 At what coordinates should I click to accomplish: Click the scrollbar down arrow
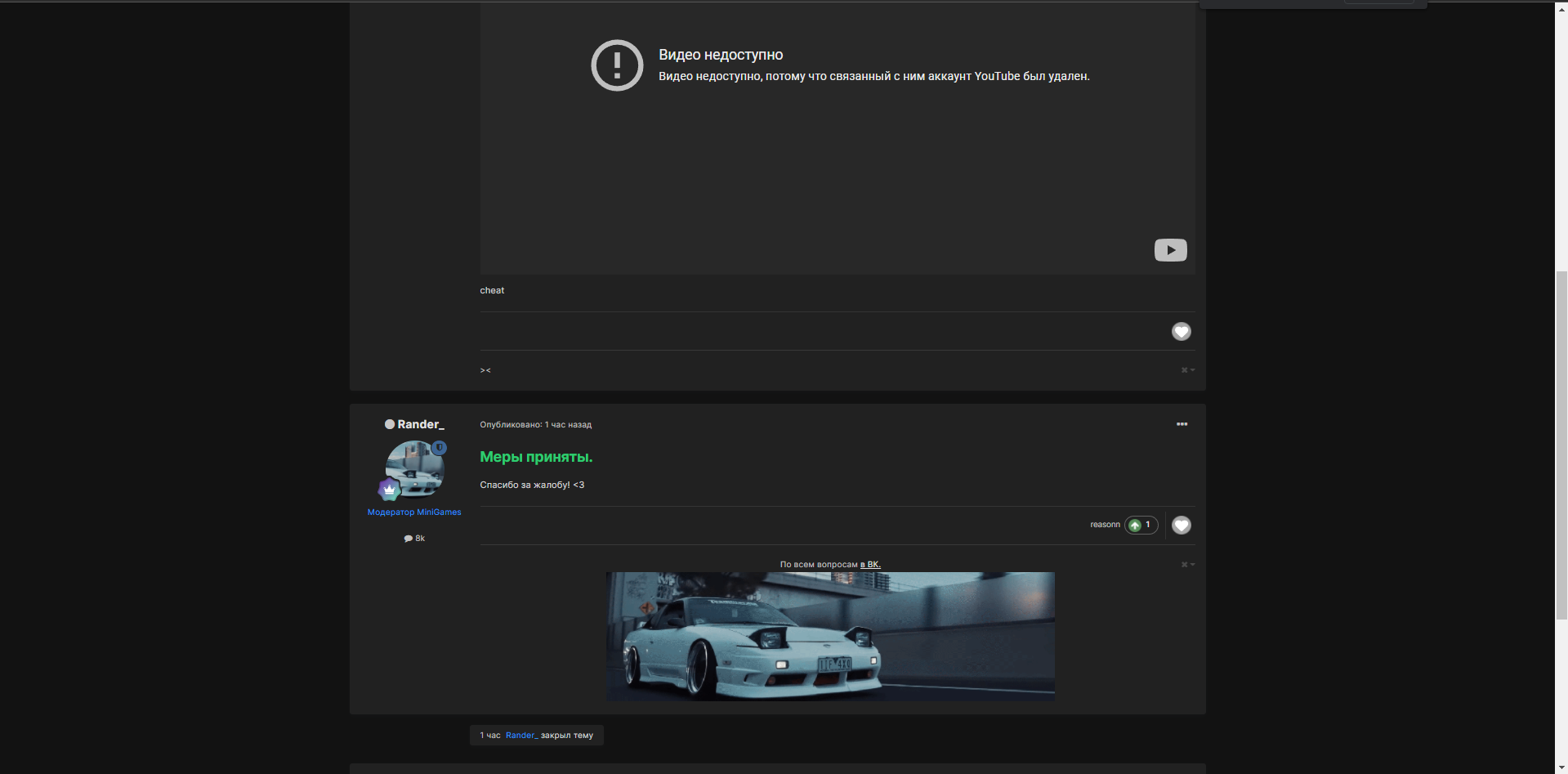tap(1561, 767)
